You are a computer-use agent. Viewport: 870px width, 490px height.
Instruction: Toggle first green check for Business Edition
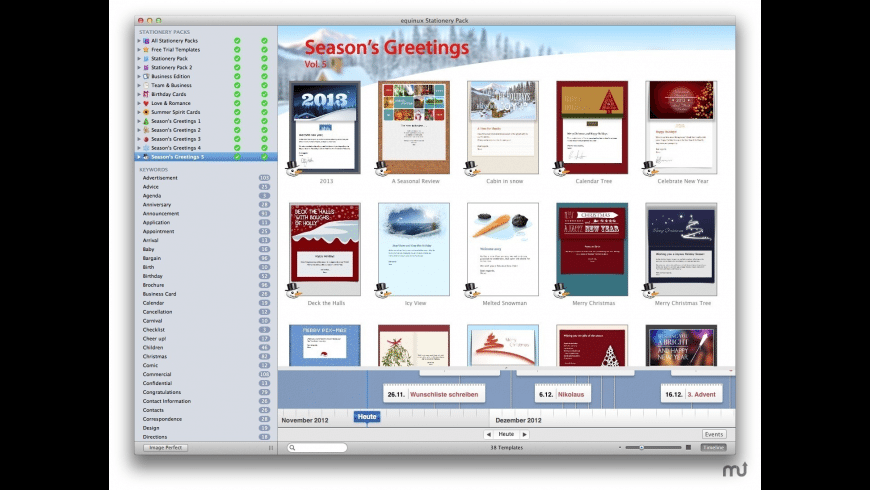[x=237, y=76]
